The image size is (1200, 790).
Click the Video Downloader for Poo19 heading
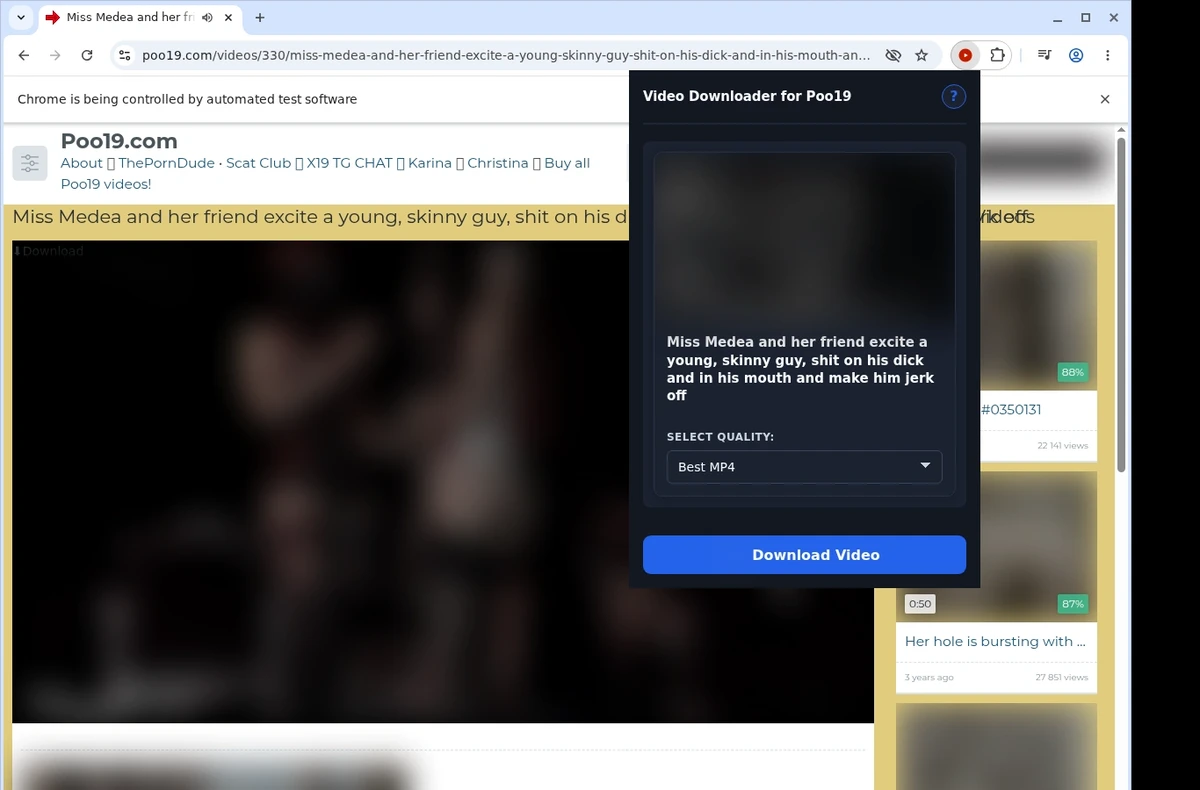click(x=747, y=96)
